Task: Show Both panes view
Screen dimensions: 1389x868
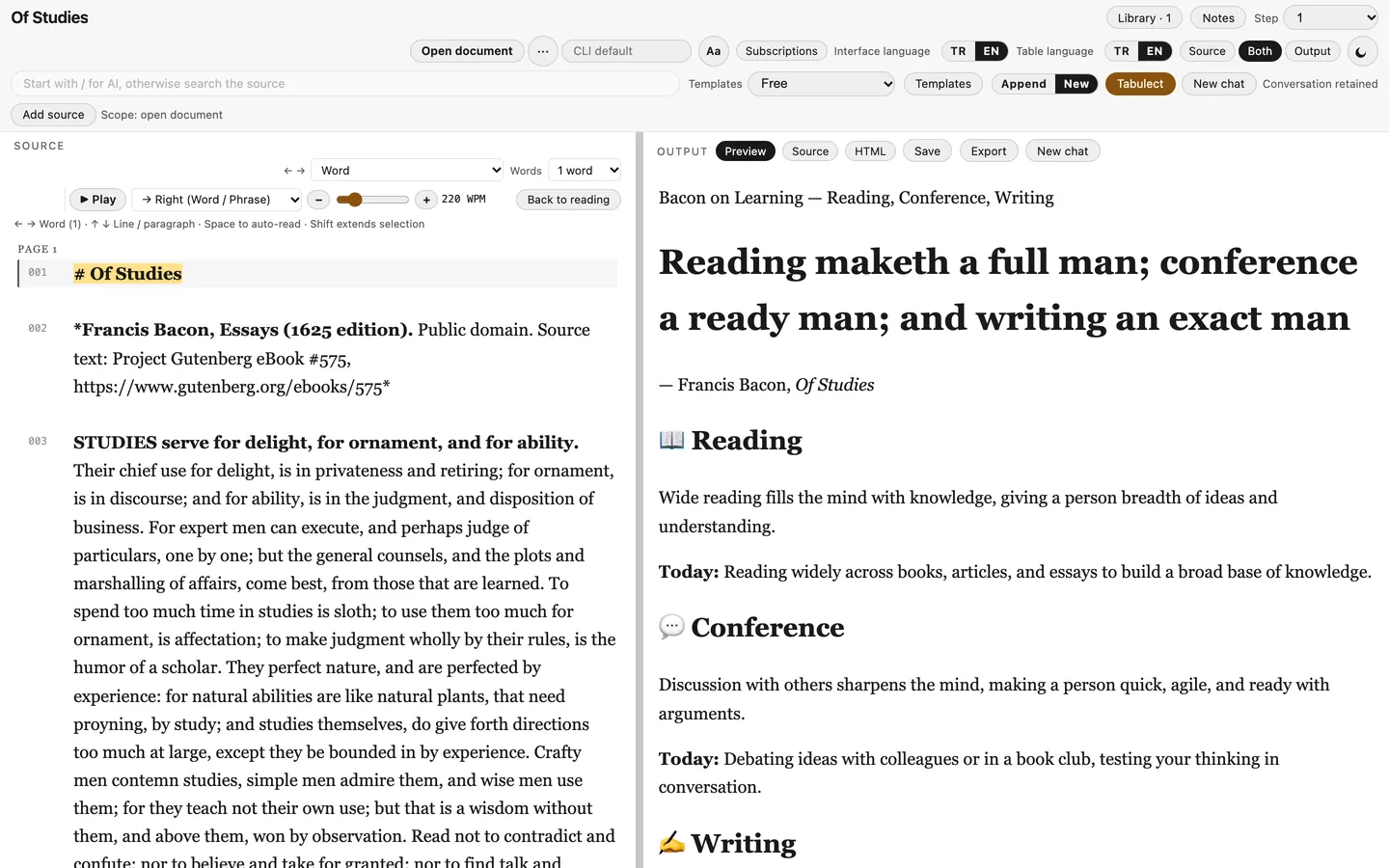Action: 1260,51
